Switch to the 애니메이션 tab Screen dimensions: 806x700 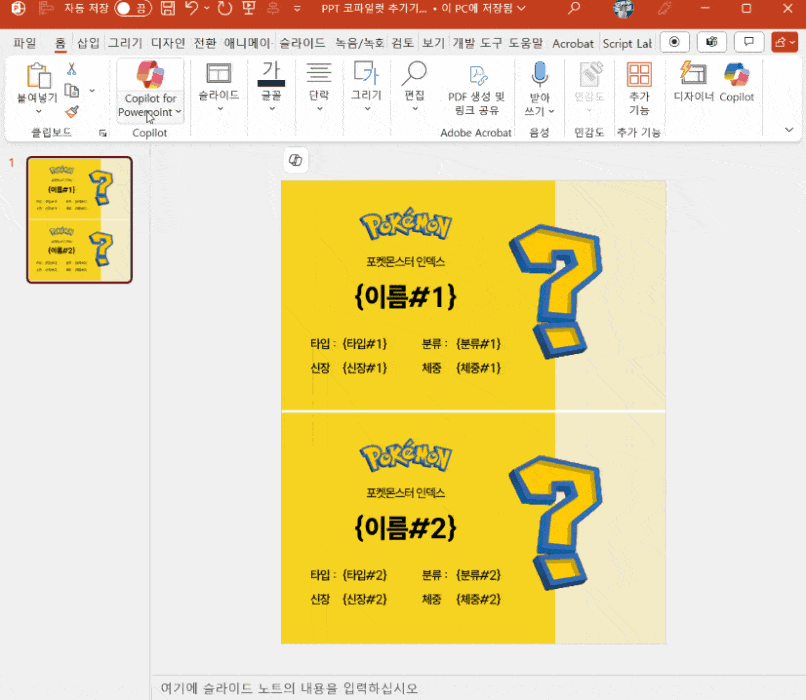tap(247, 43)
